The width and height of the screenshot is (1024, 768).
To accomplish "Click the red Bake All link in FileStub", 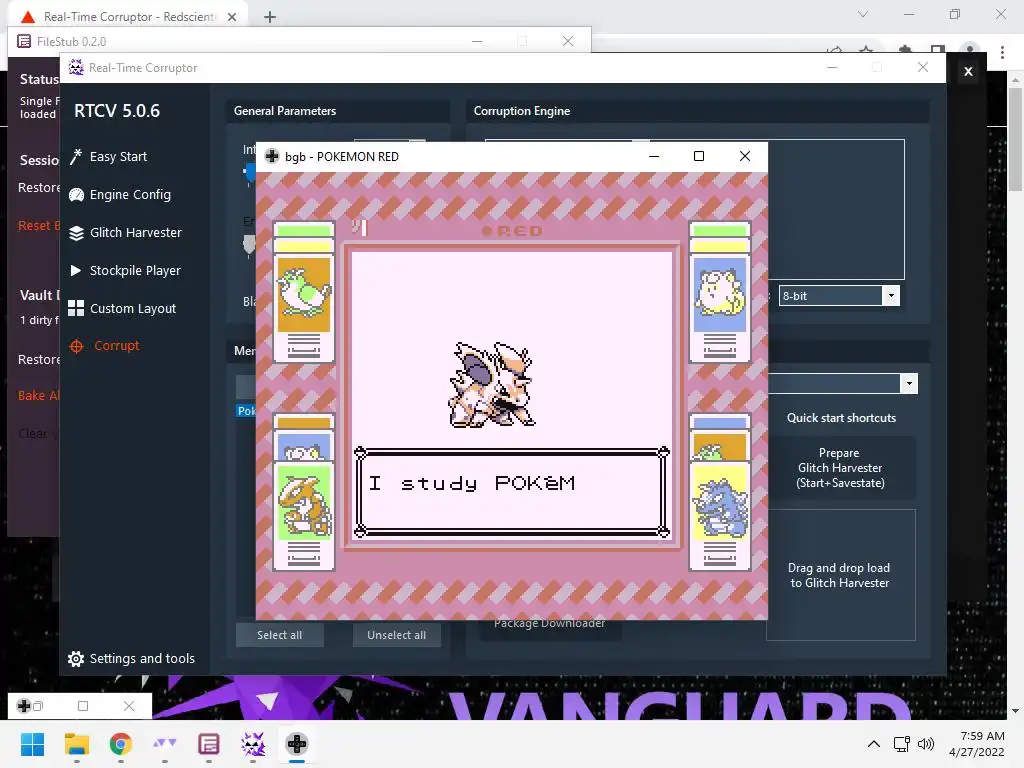I will pyautogui.click(x=39, y=395).
